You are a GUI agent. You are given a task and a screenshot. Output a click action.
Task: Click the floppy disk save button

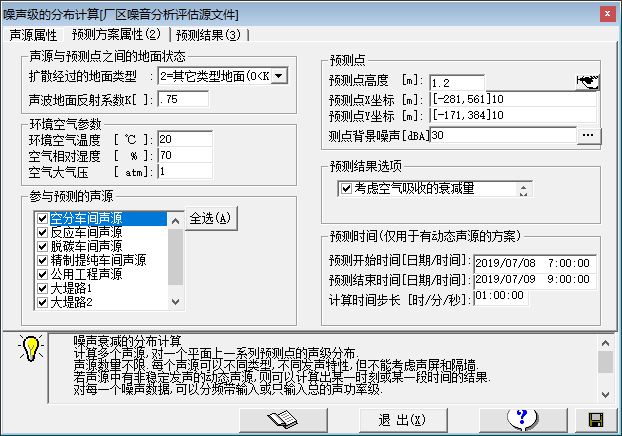596,420
